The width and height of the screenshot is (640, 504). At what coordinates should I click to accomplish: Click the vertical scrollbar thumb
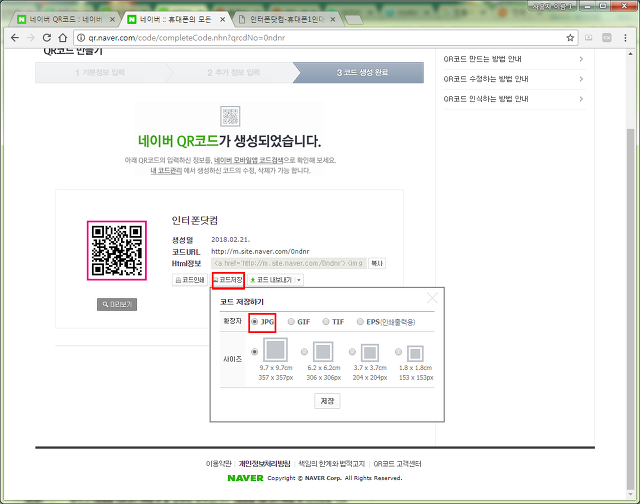(631, 309)
